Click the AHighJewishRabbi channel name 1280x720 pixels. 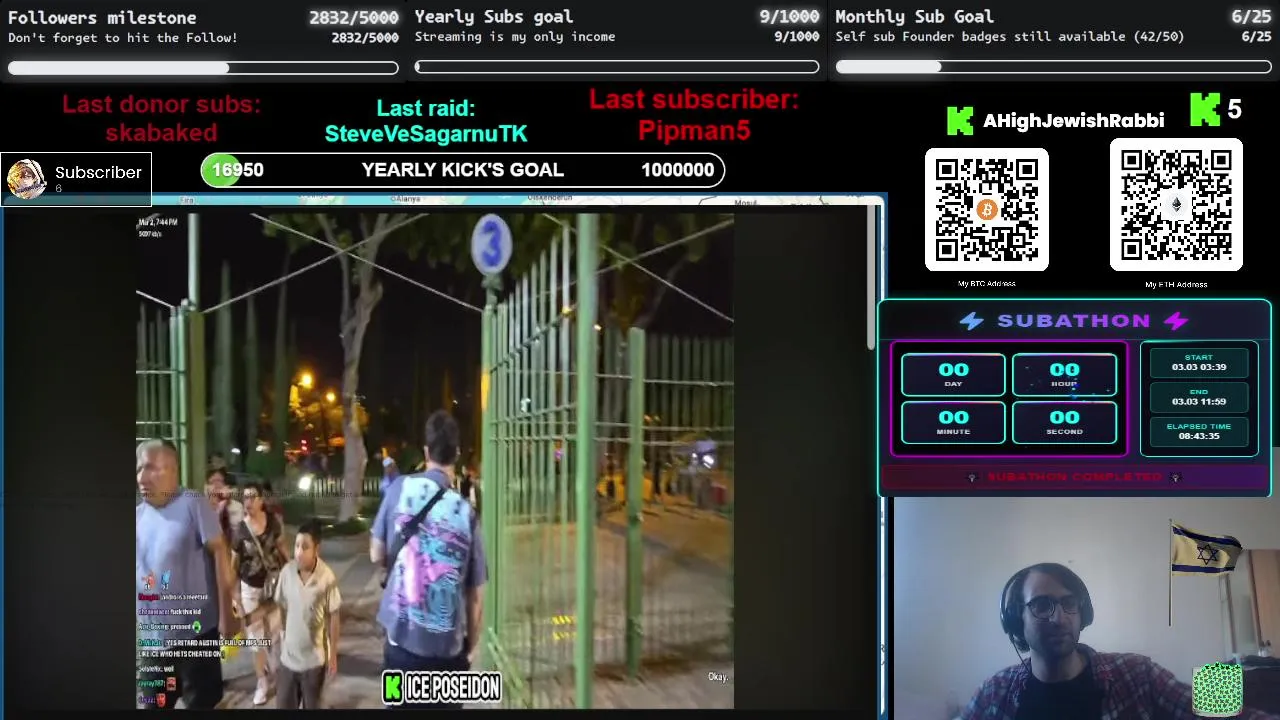coord(1073,121)
